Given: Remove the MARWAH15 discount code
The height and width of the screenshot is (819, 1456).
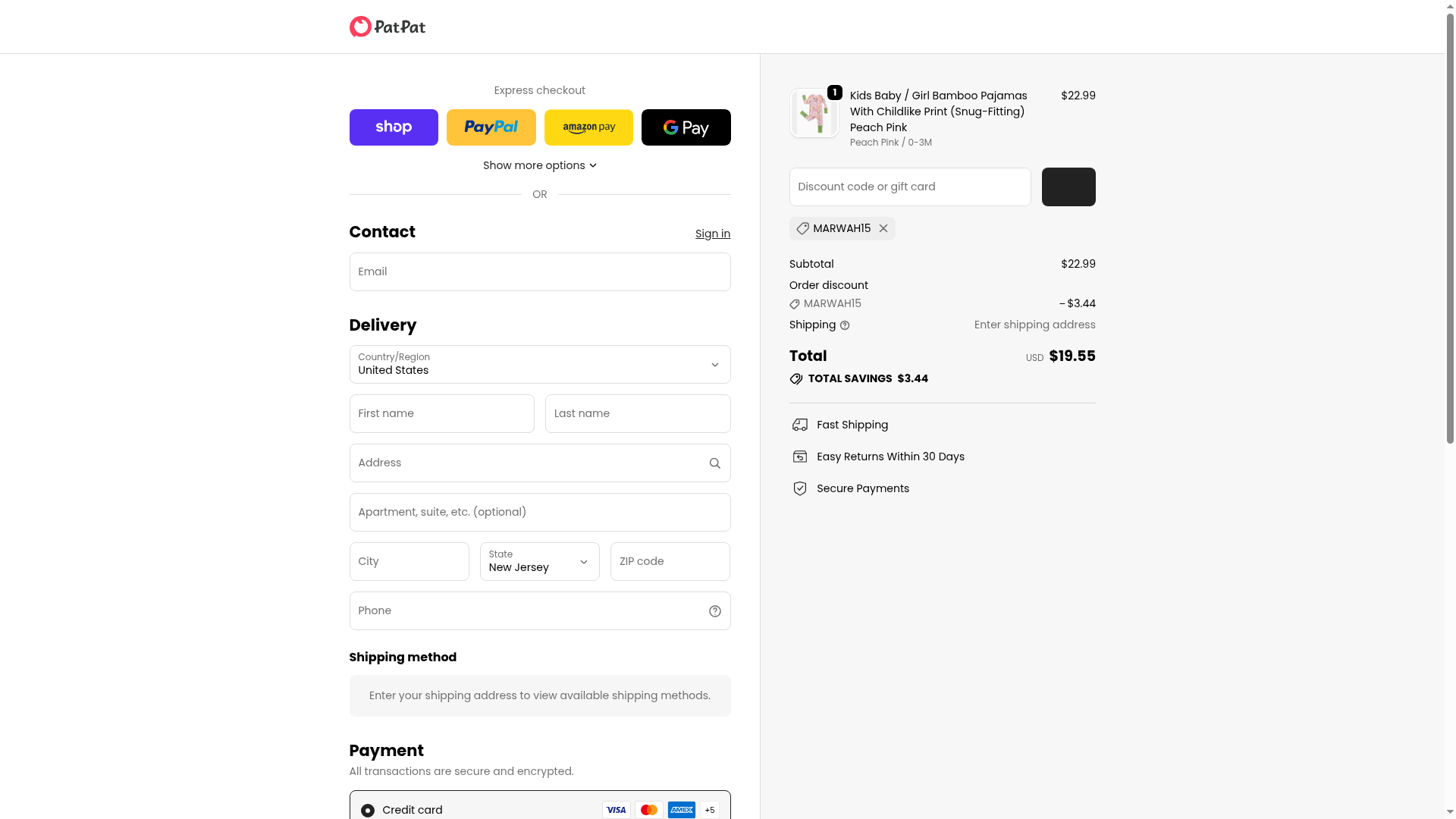Looking at the screenshot, I should tap(883, 228).
